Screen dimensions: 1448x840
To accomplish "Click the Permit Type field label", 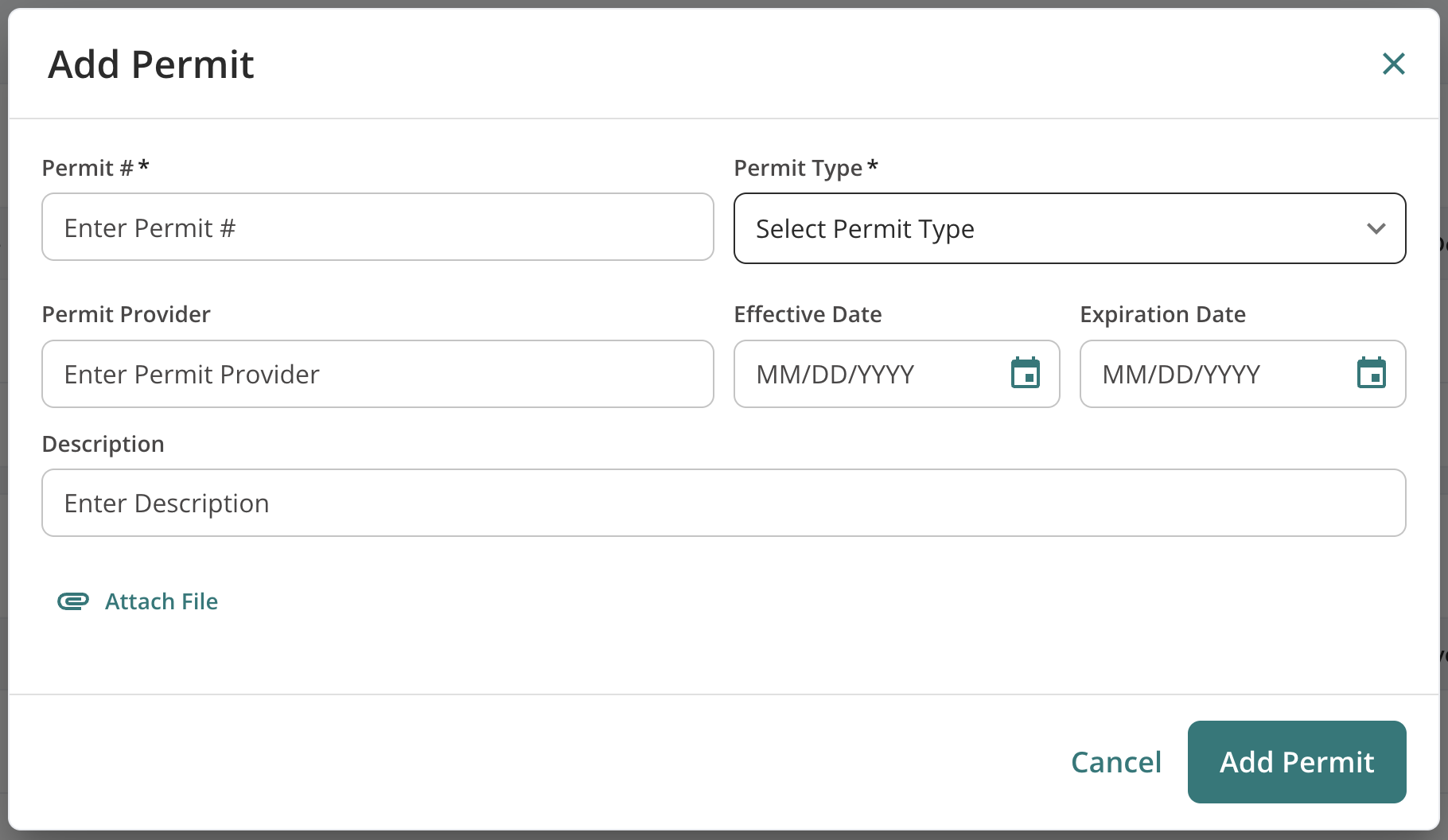I will 805,168.
